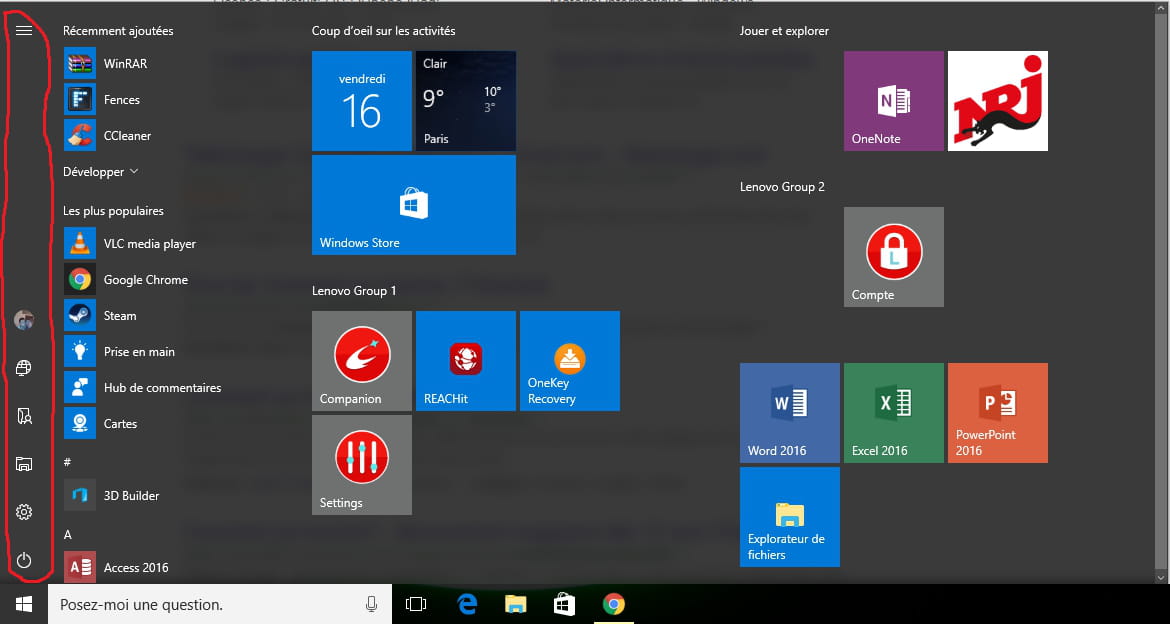
Task: Open Settings gear icon in Start sidebar
Action: [x=24, y=512]
